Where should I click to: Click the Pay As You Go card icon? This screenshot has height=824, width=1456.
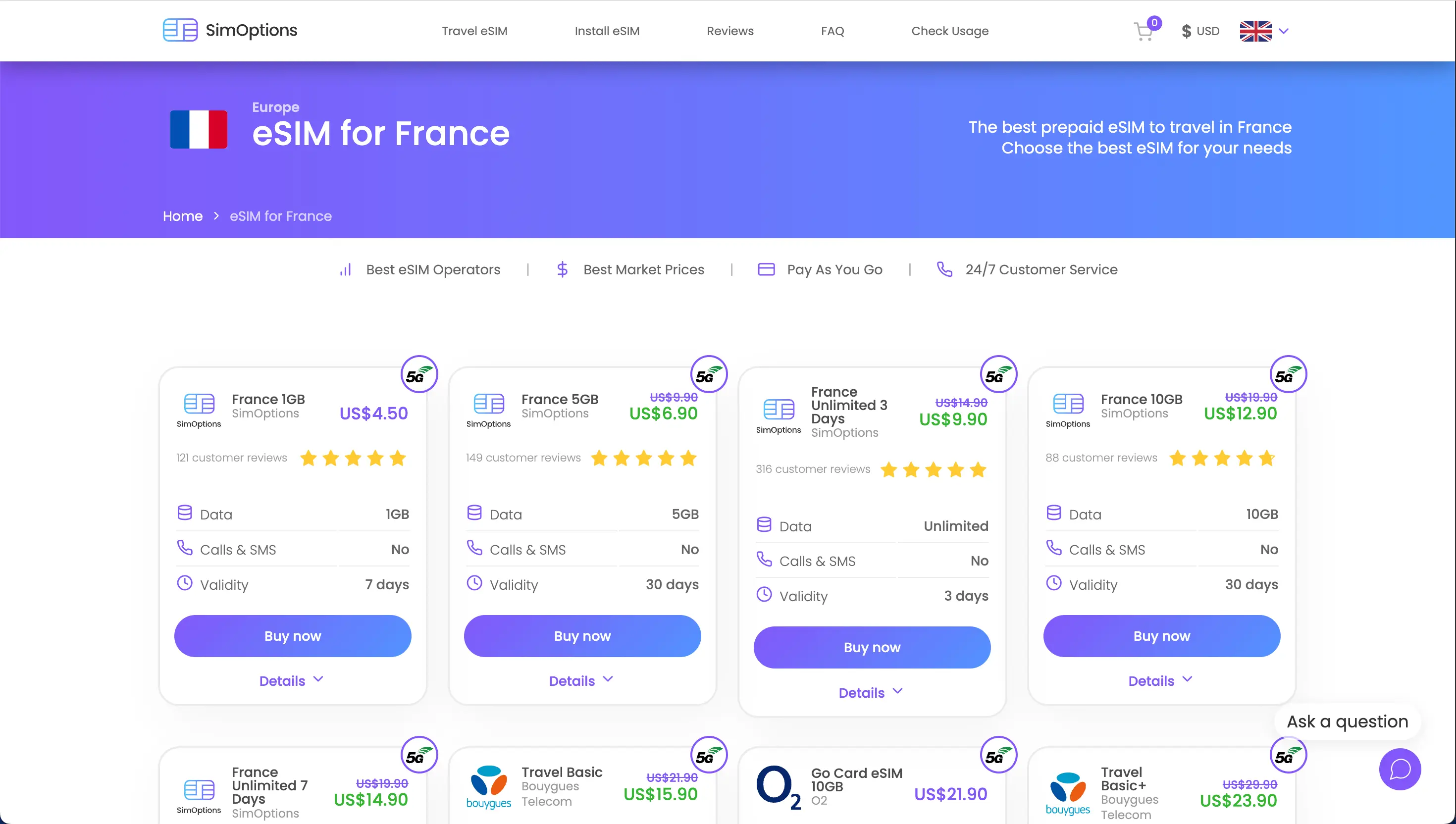pyautogui.click(x=766, y=269)
